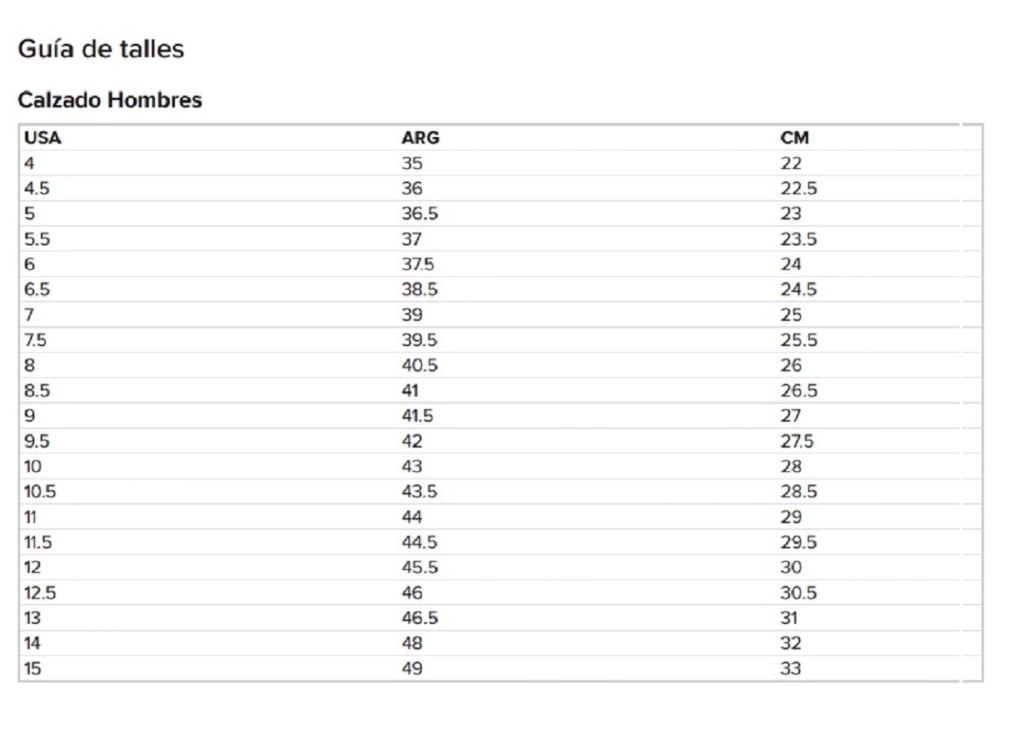Click the CM column header
Viewport: 1024px width, 741px height.
coord(795,138)
